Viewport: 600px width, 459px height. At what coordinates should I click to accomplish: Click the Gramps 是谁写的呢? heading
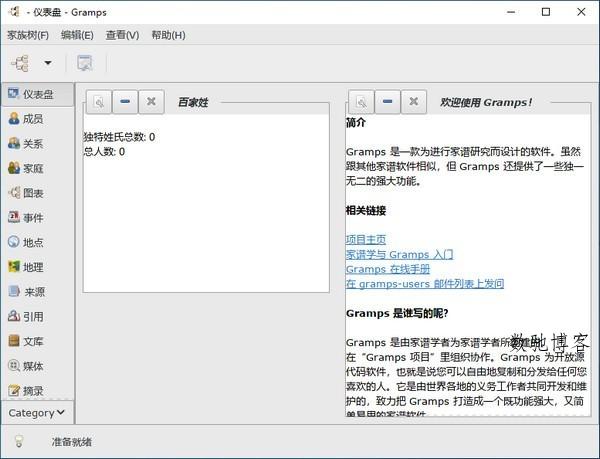[397, 314]
